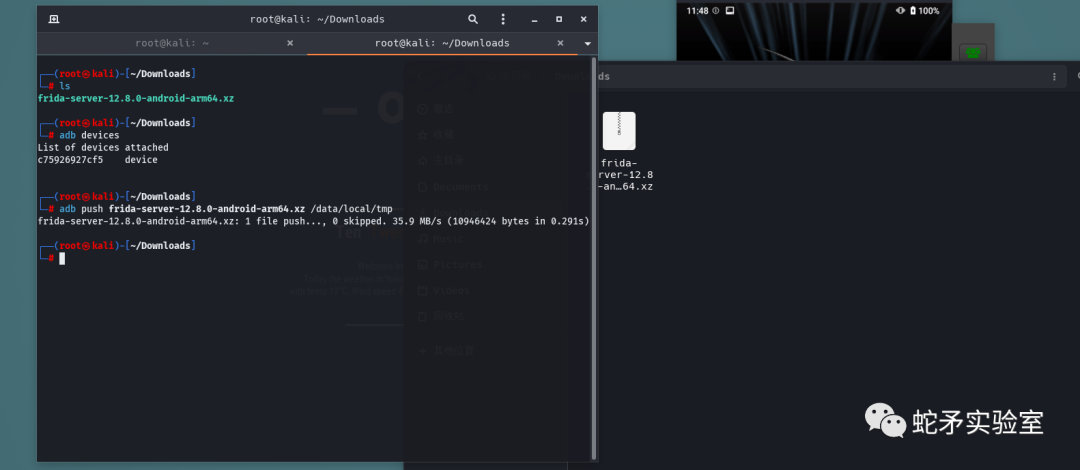Open the terminal kebab menu
Image resolution: width=1080 pixels, height=470 pixels.
click(x=503, y=19)
